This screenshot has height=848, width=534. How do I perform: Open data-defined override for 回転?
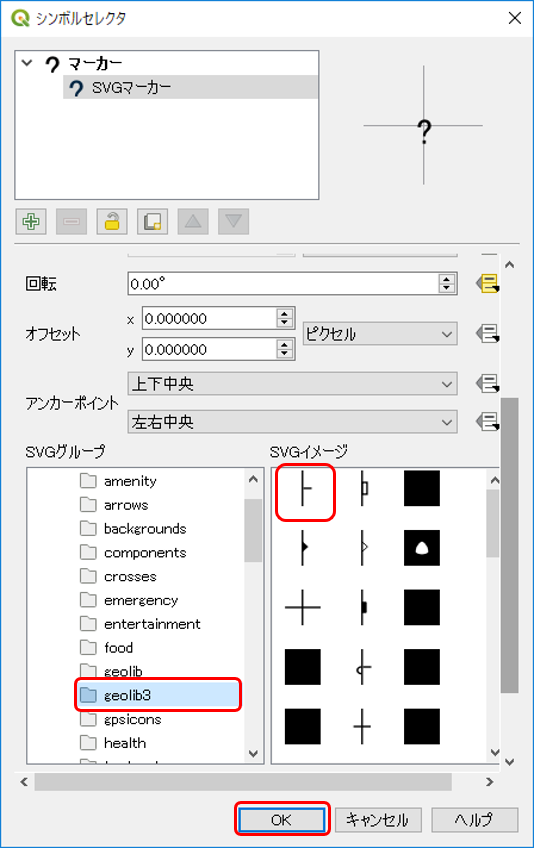coord(487,283)
